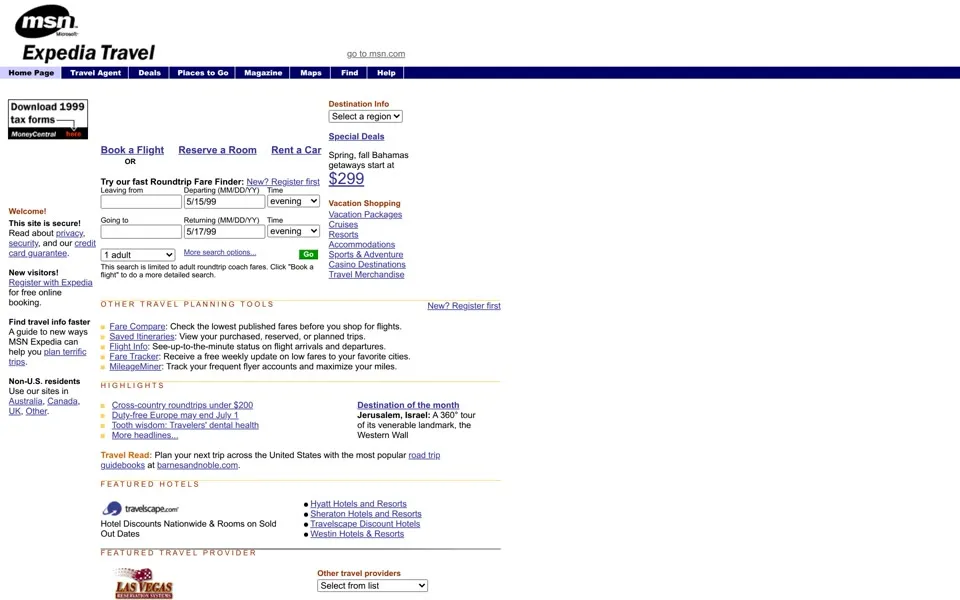Click the MSN logo
The image size is (960, 600).
[x=47, y=21]
